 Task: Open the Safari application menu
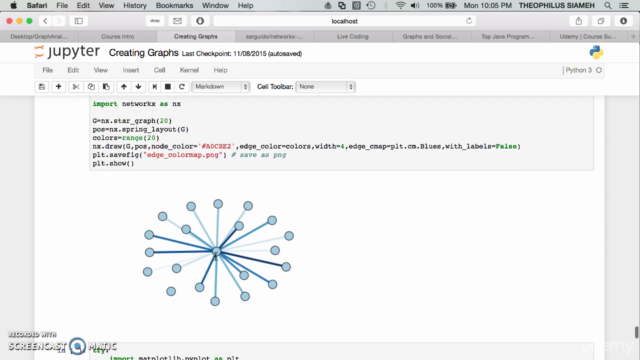pos(37,5)
